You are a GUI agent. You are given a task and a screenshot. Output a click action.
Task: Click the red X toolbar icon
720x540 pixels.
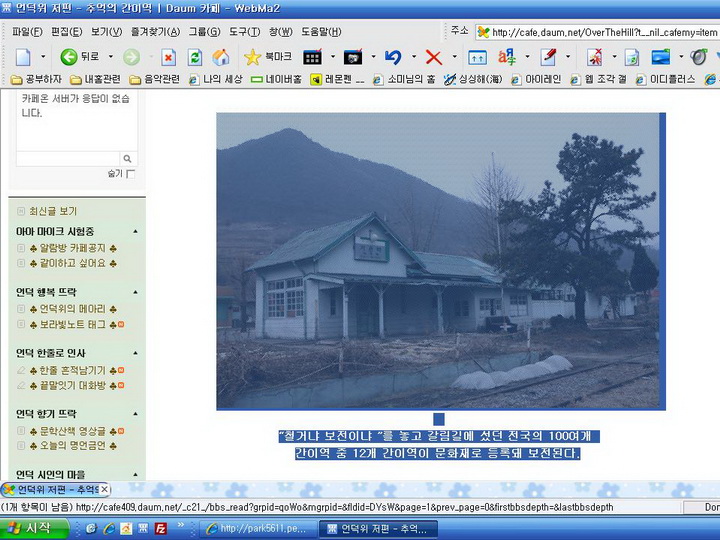pyautogui.click(x=433, y=57)
